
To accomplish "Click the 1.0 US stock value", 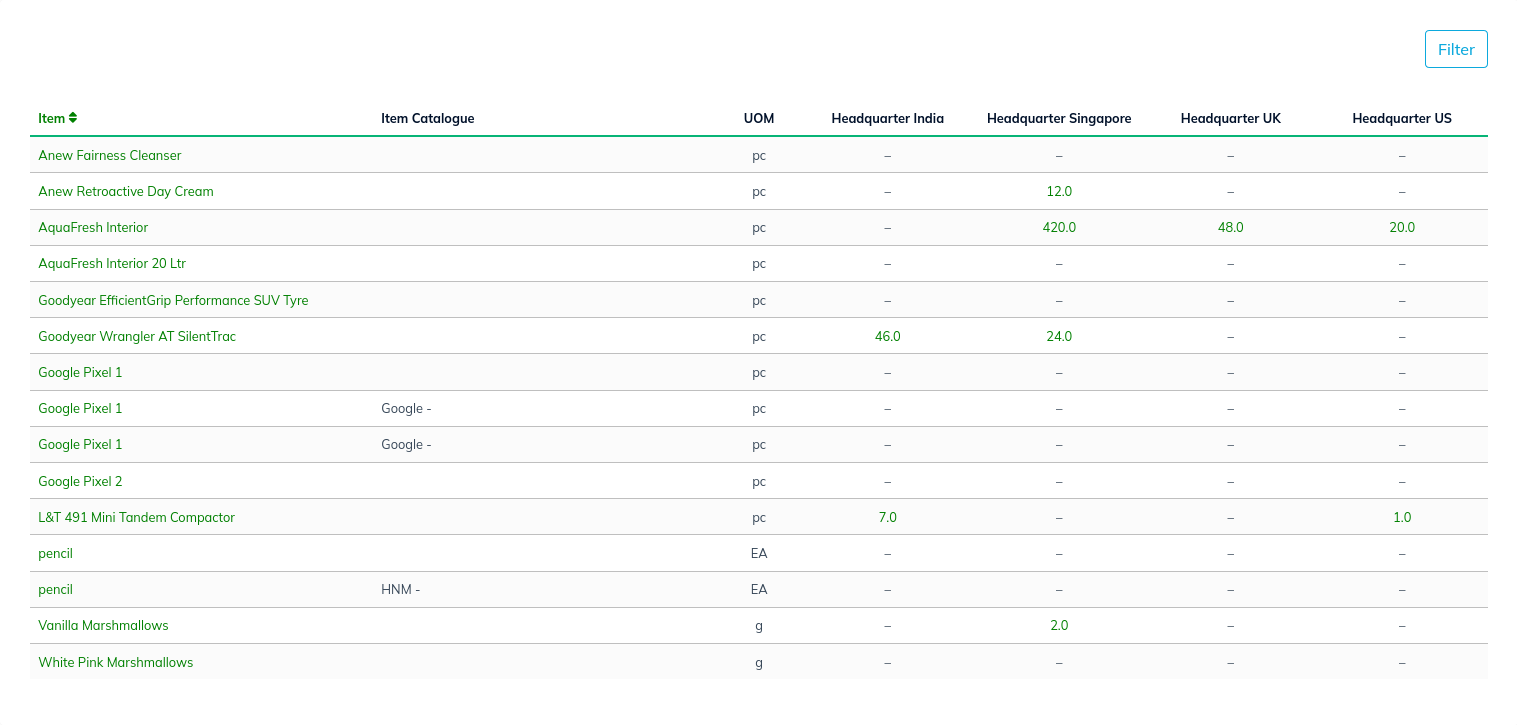I will click(1402, 517).
